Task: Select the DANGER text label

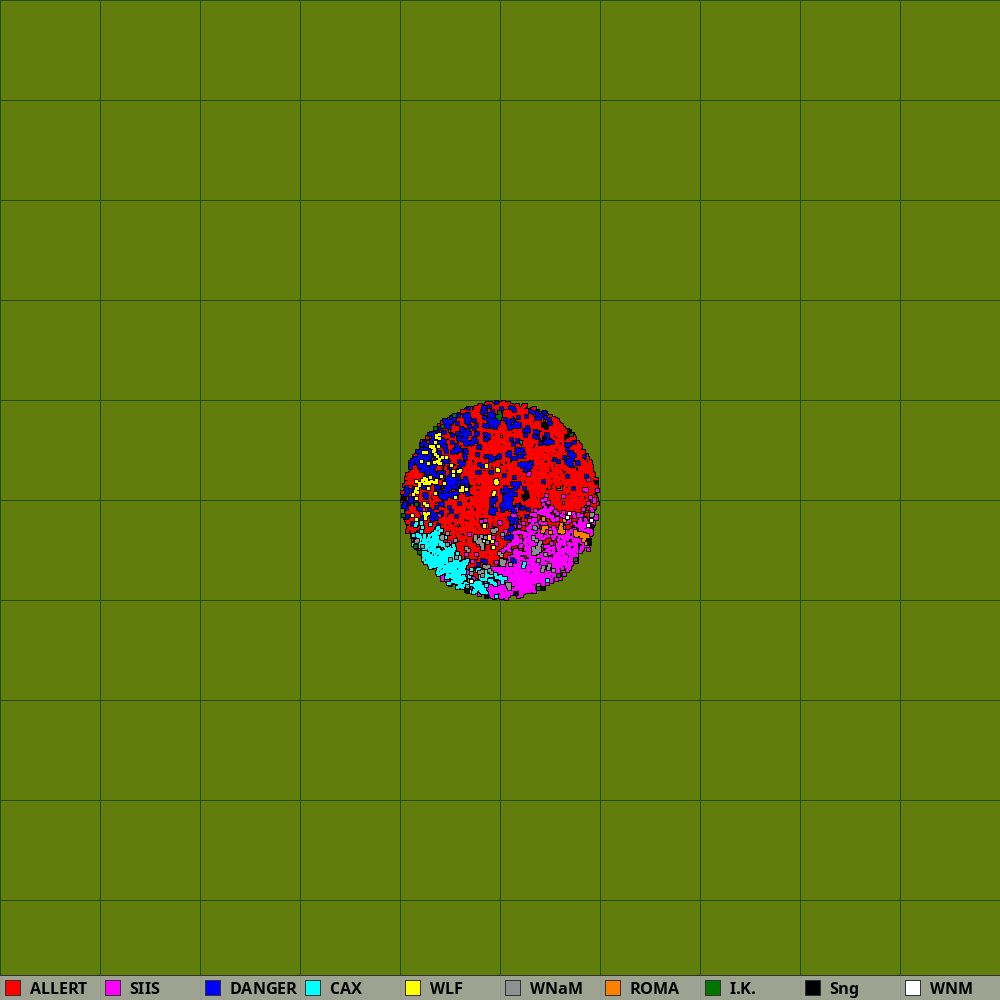Action: point(263,988)
